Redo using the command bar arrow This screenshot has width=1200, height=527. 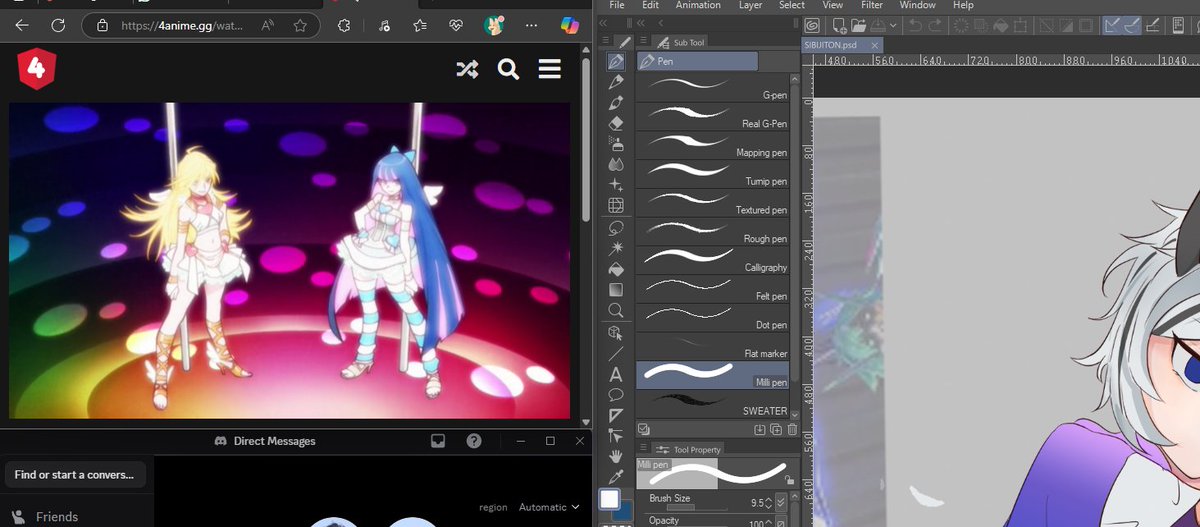(936, 25)
